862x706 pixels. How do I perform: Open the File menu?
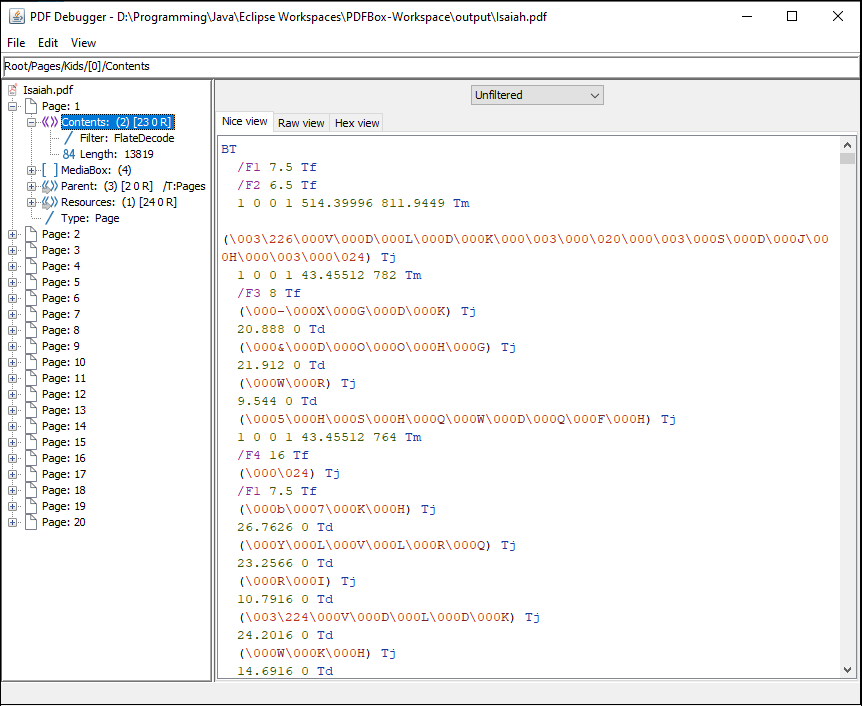16,43
